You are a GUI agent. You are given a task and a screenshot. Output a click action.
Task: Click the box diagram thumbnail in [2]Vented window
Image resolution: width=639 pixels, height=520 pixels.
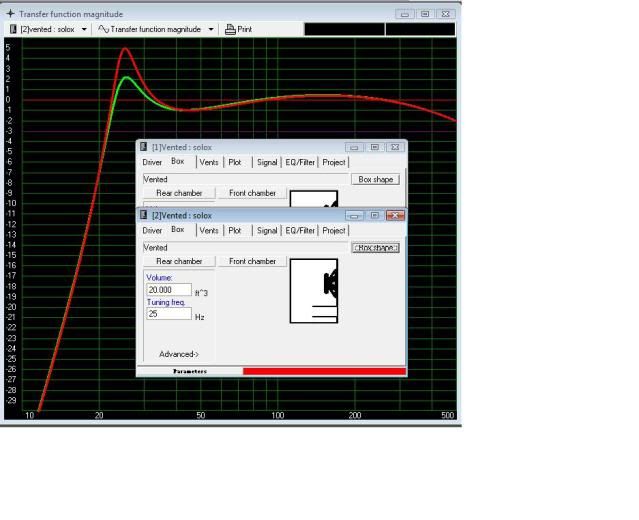314,291
